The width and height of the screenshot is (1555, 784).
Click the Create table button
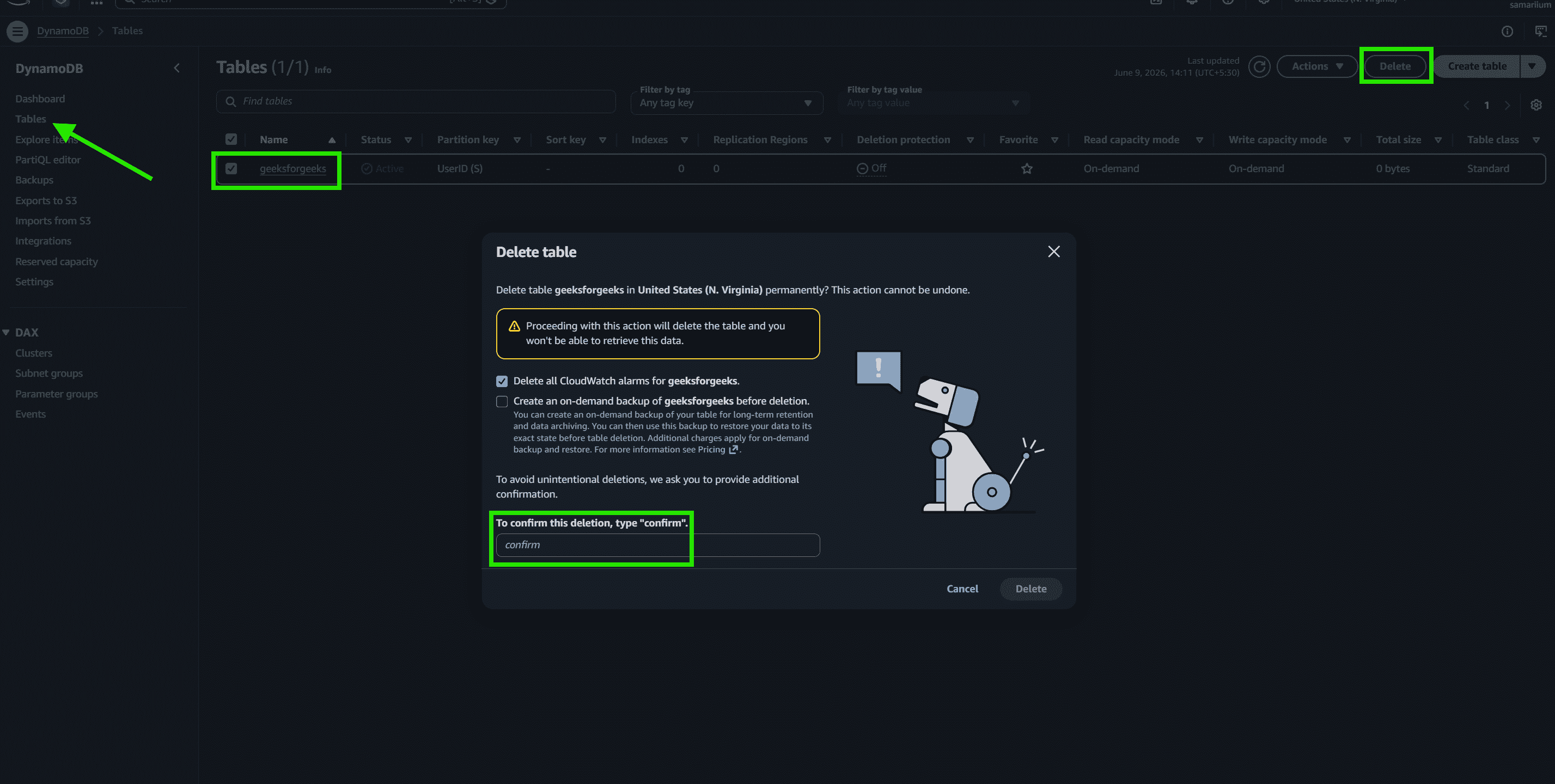tap(1477, 66)
